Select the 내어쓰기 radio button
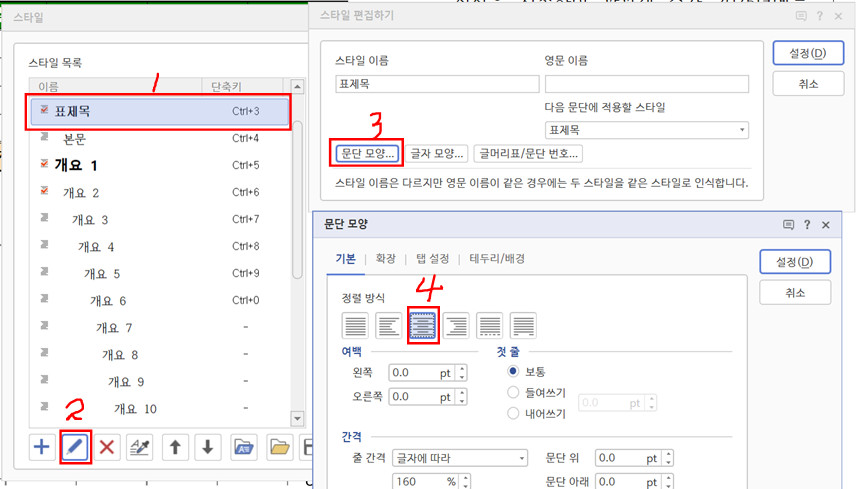Viewport: 859px width, 489px height. 514,413
